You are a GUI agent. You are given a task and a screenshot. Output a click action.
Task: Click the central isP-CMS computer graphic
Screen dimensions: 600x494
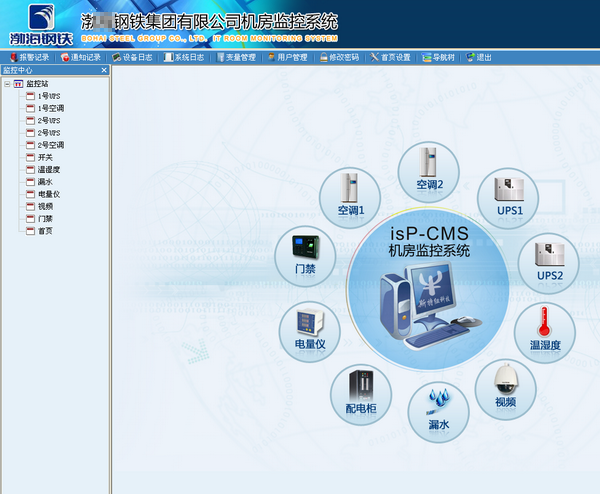click(429, 290)
